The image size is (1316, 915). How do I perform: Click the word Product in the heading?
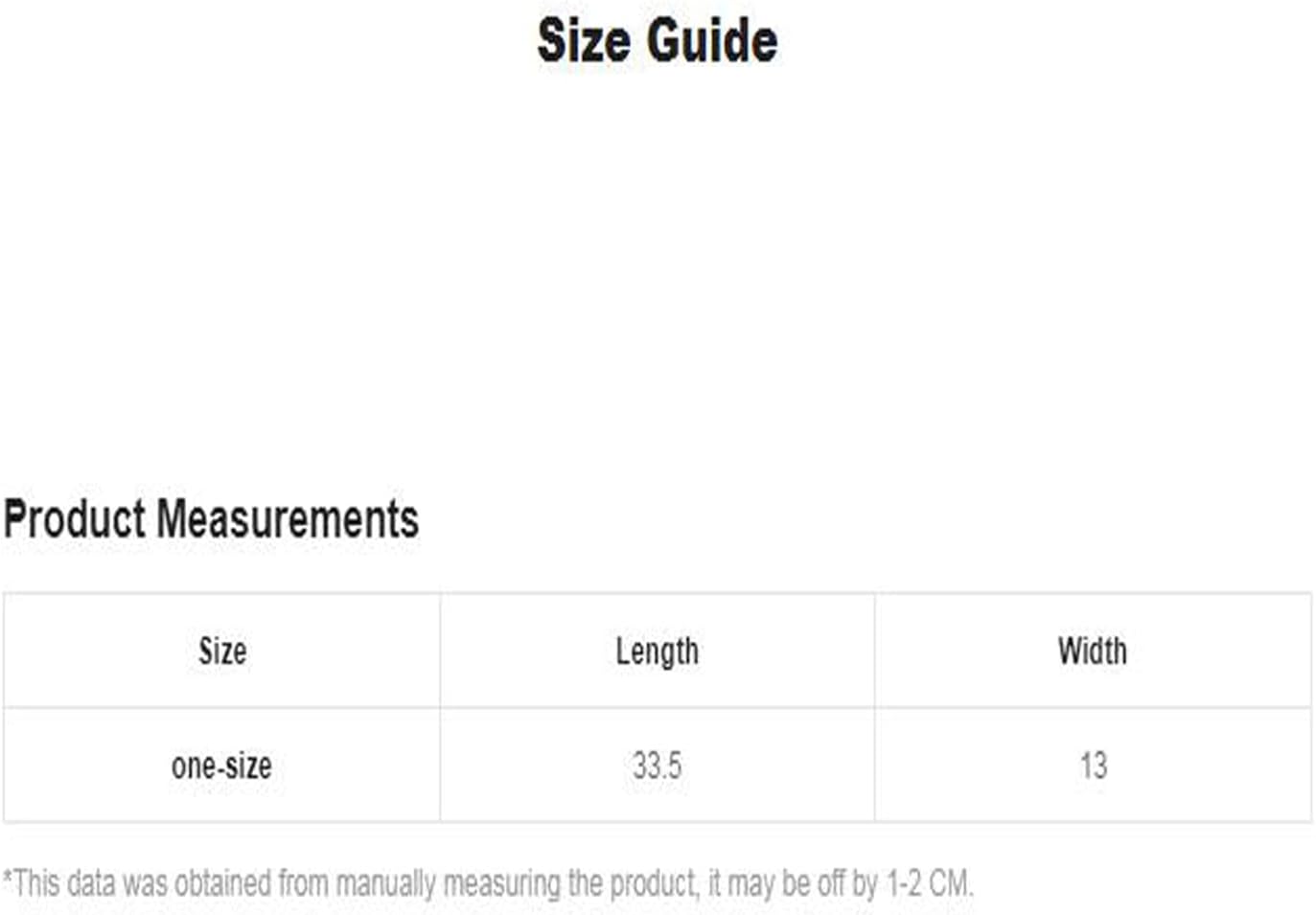pos(74,519)
